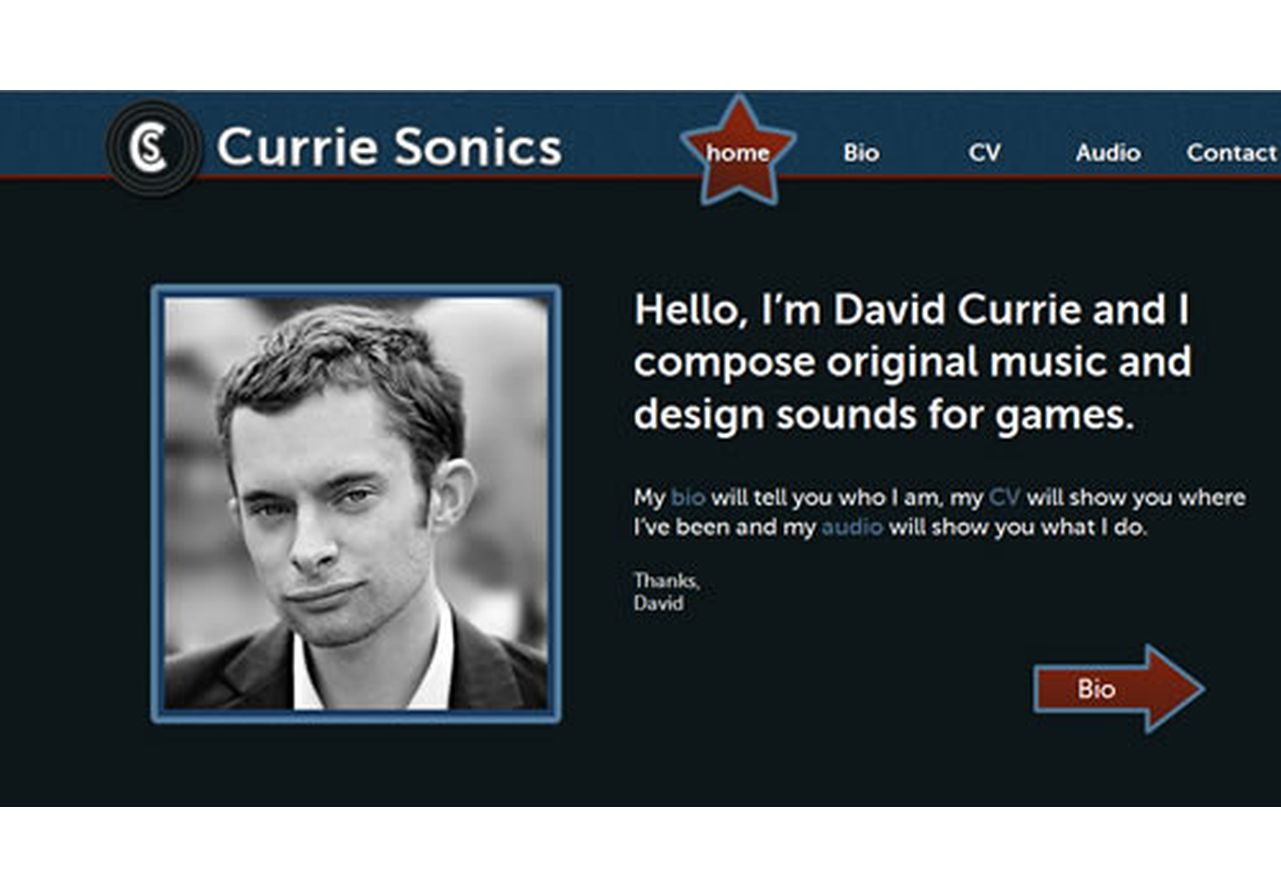Follow the inline 'CV' text link
Viewport: 1281px width, 896px height.
(1004, 497)
